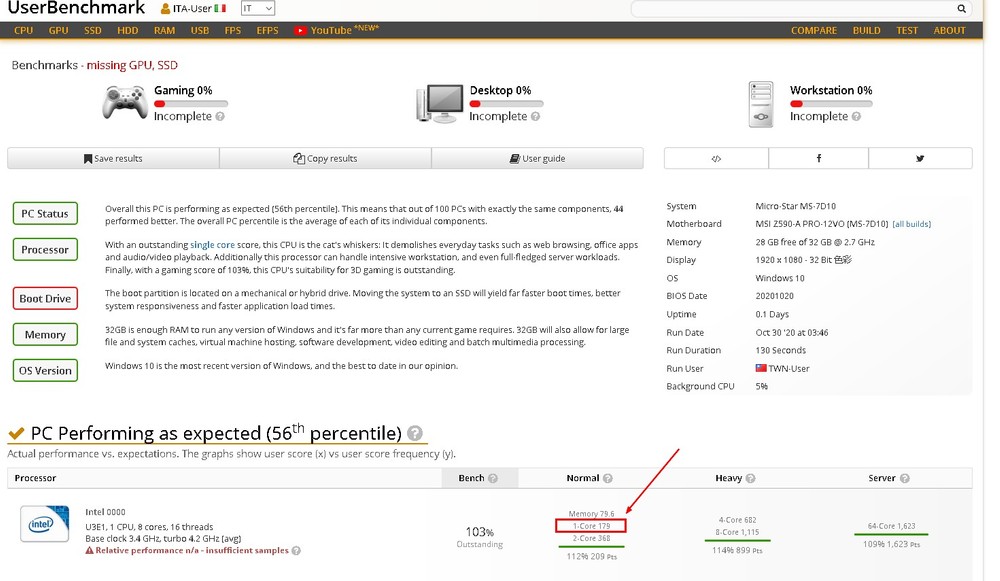Click the Workstation tower icon

762,103
